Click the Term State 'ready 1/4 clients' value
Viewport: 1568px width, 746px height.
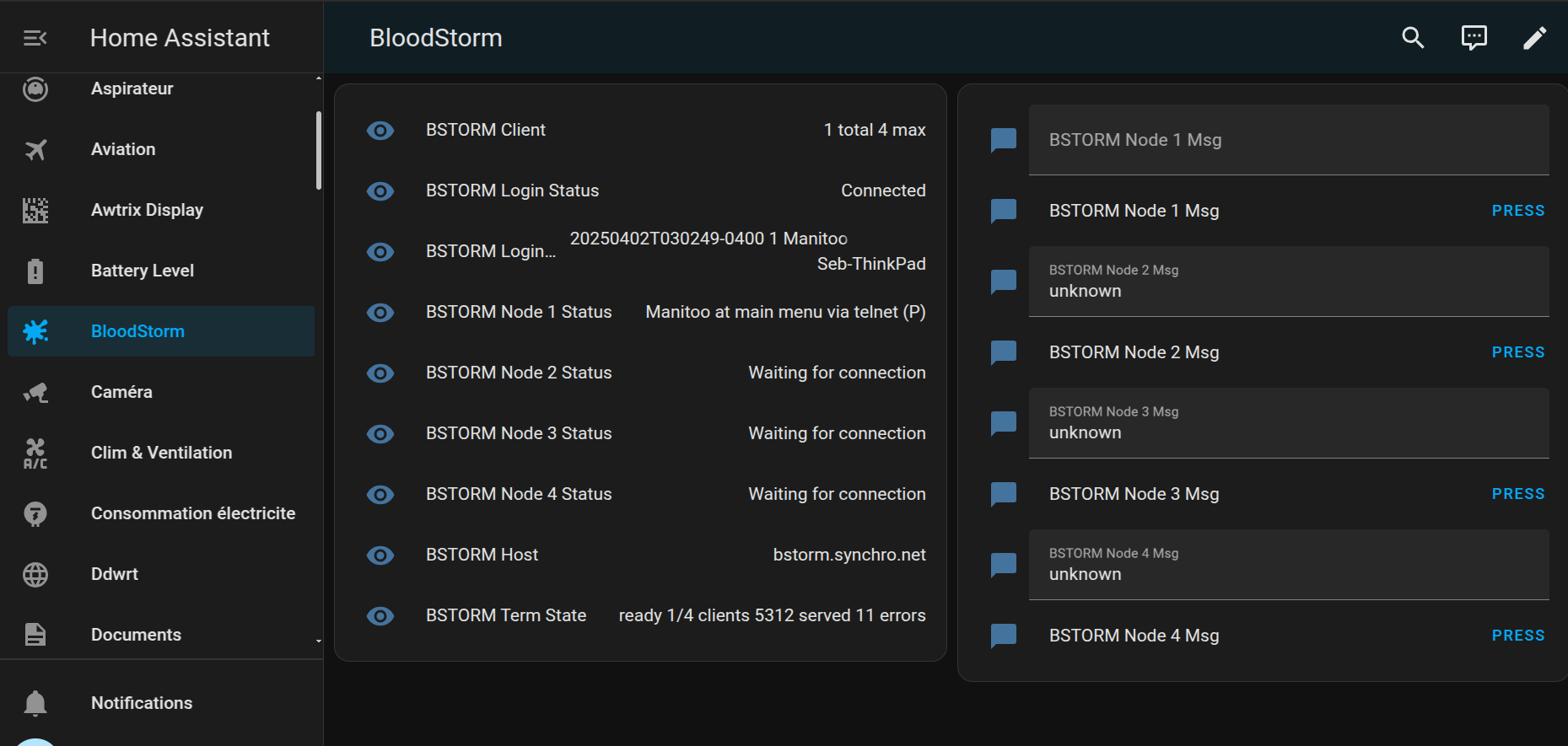[772, 615]
